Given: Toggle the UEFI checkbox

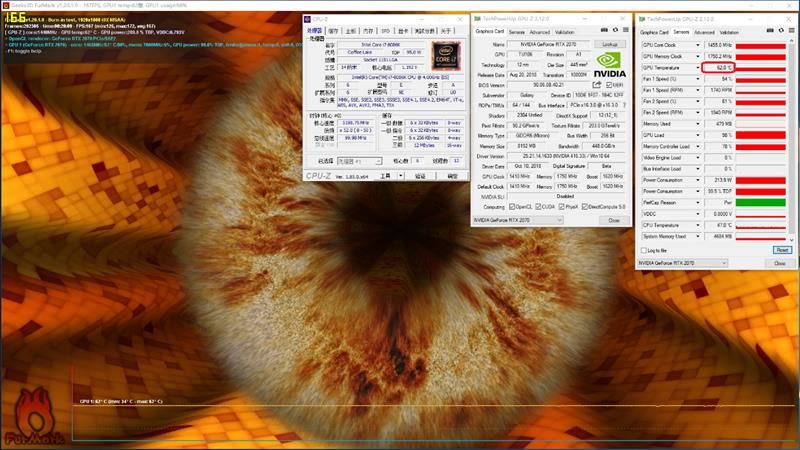Looking at the screenshot, I should pos(609,85).
